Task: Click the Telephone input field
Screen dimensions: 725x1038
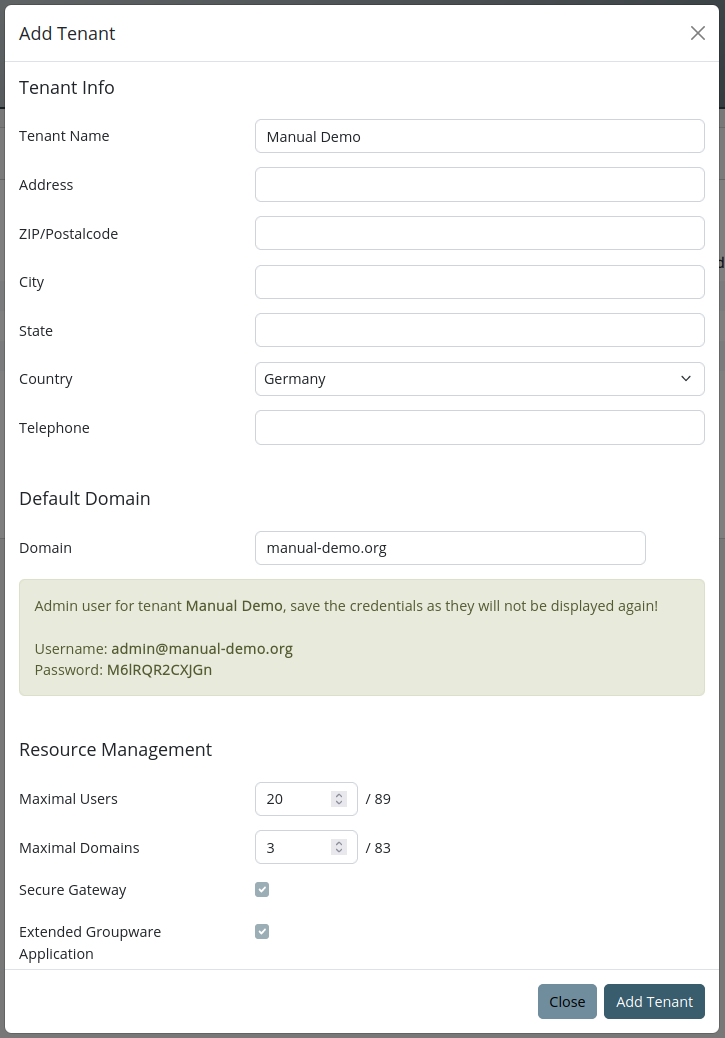Action: [479, 427]
